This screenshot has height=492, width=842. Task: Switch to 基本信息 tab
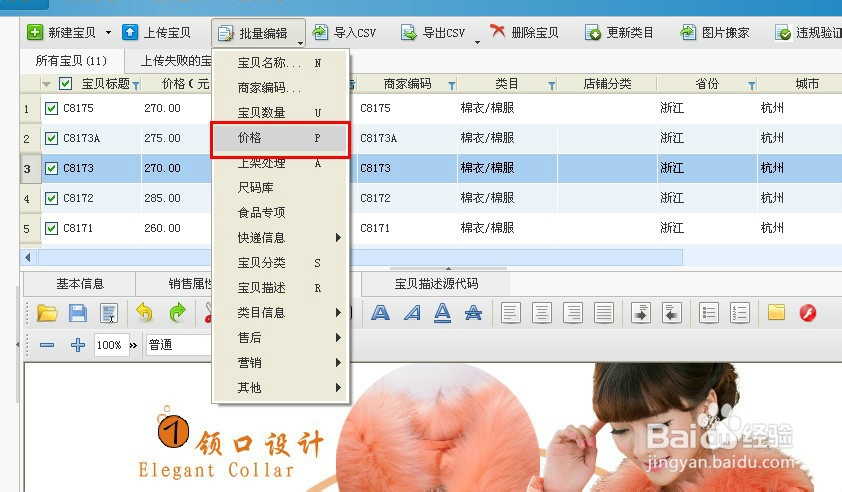pos(79,284)
